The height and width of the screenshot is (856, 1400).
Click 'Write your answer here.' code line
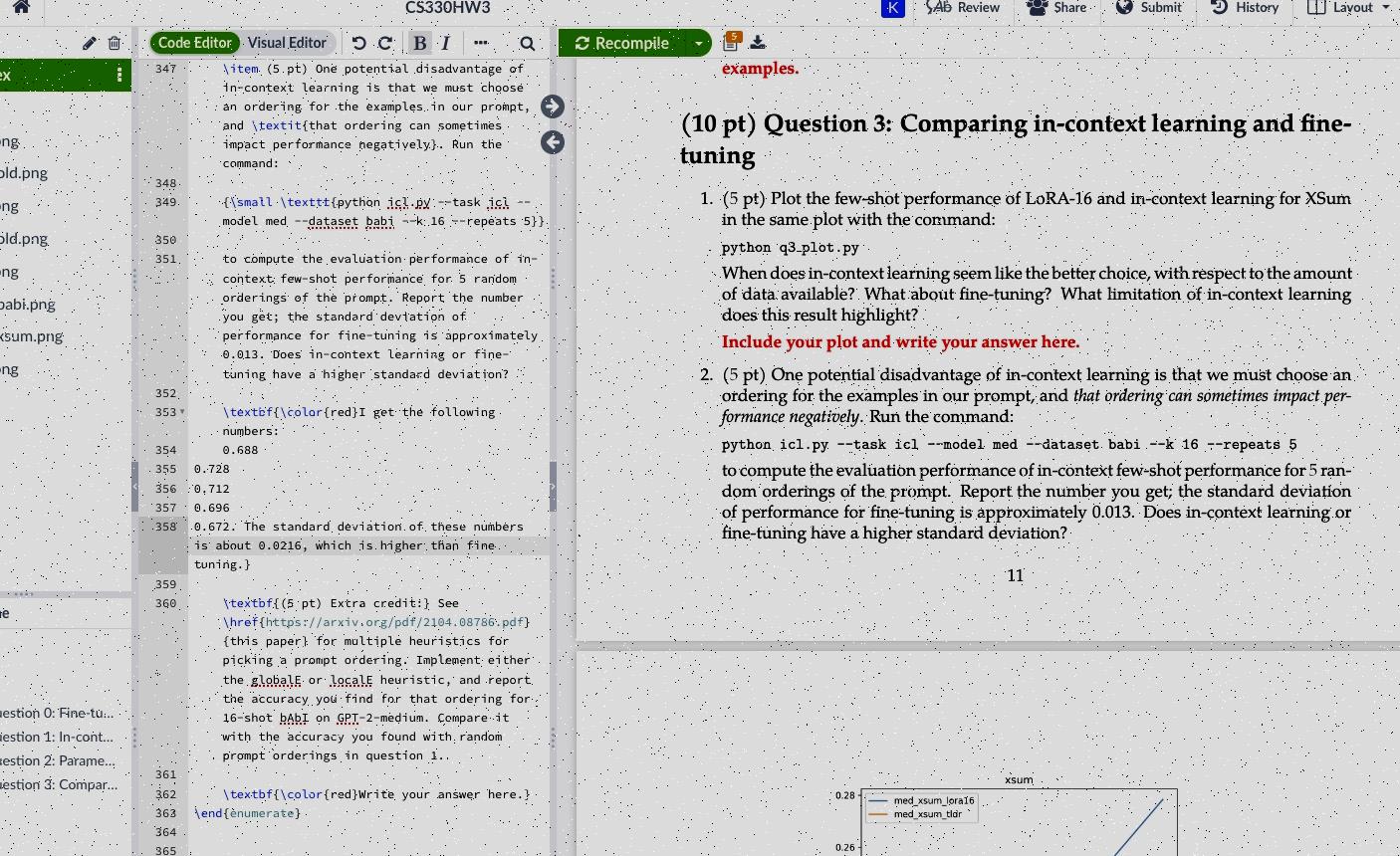click(376, 794)
